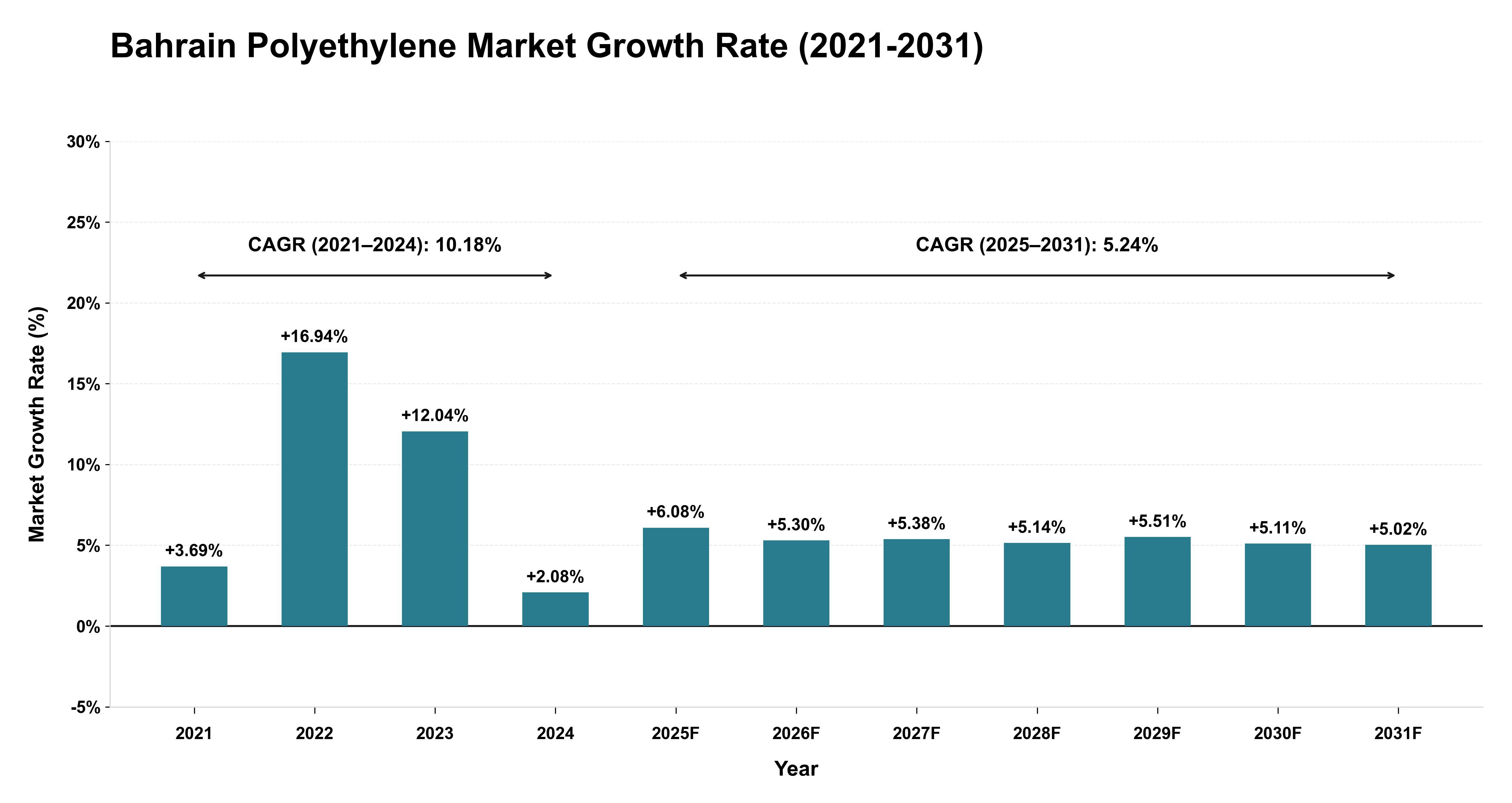Select the 2024 bar

(555, 609)
